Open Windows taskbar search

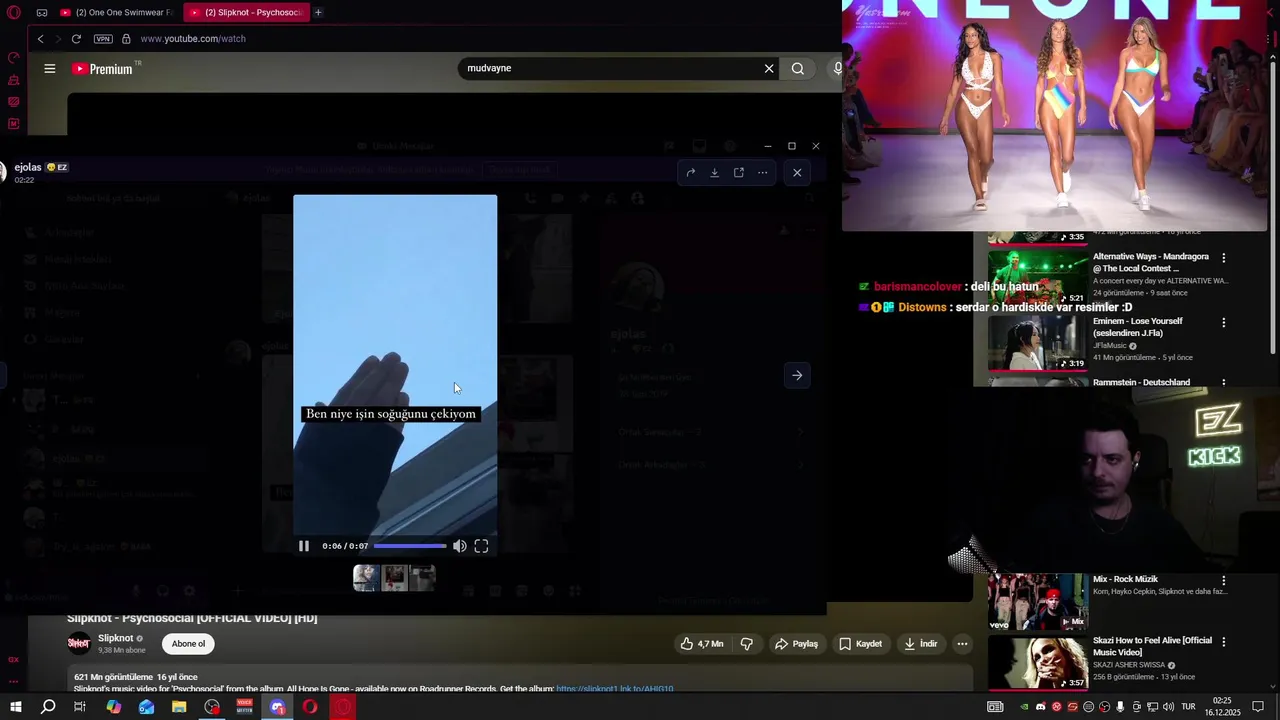pyautogui.click(x=48, y=707)
